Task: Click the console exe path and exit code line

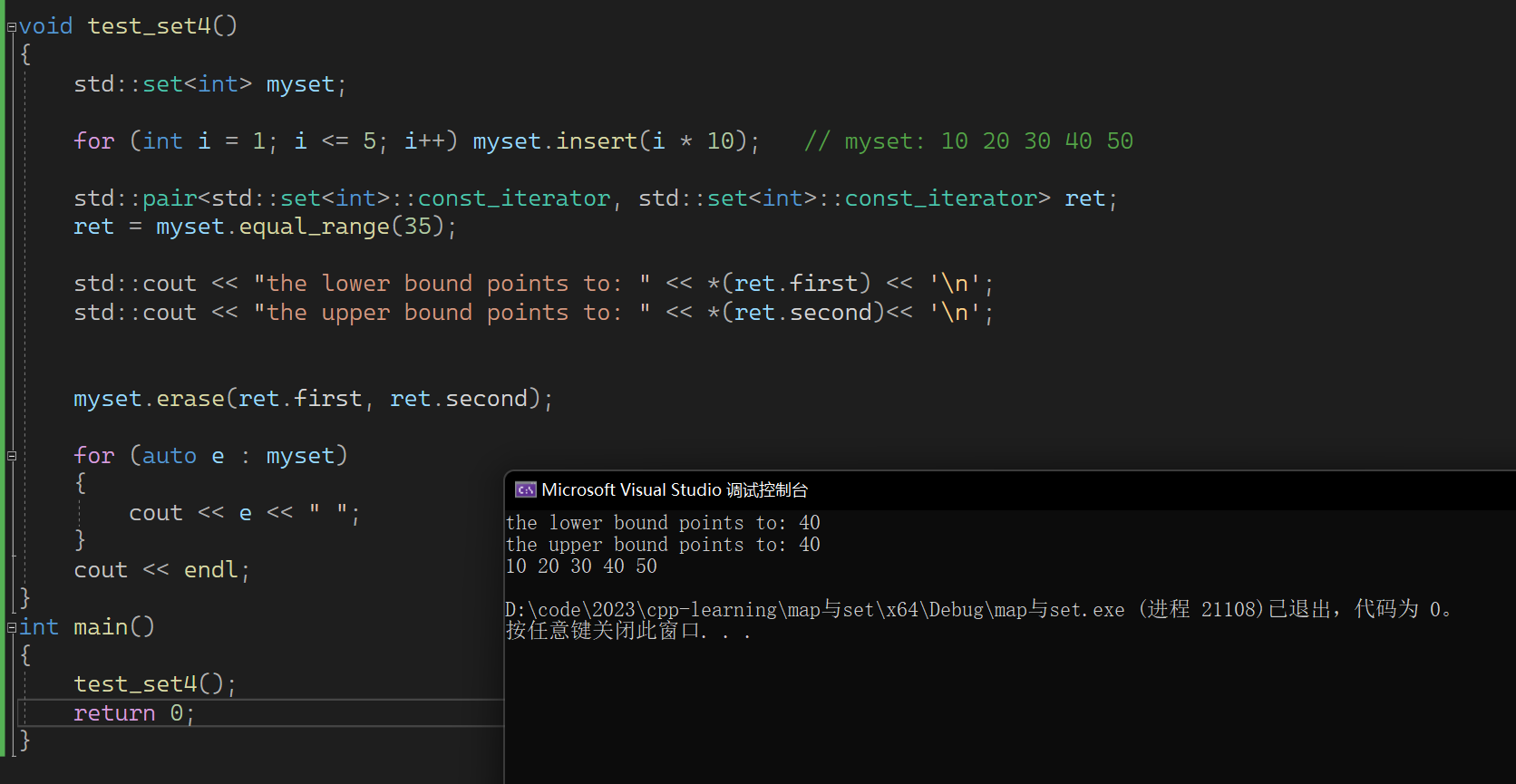Action: coord(979,609)
